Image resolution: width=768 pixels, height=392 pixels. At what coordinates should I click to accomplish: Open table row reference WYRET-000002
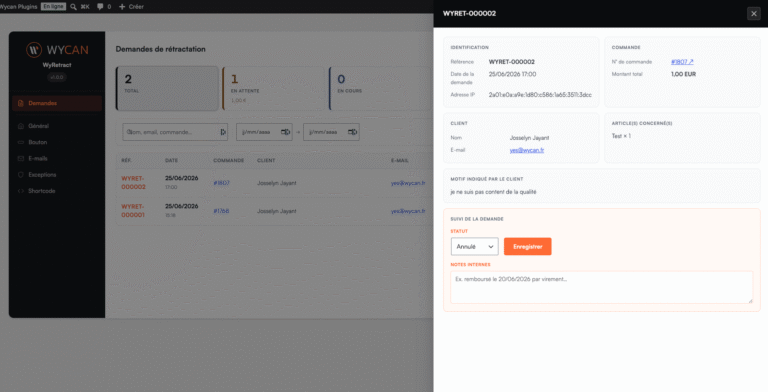133,182
